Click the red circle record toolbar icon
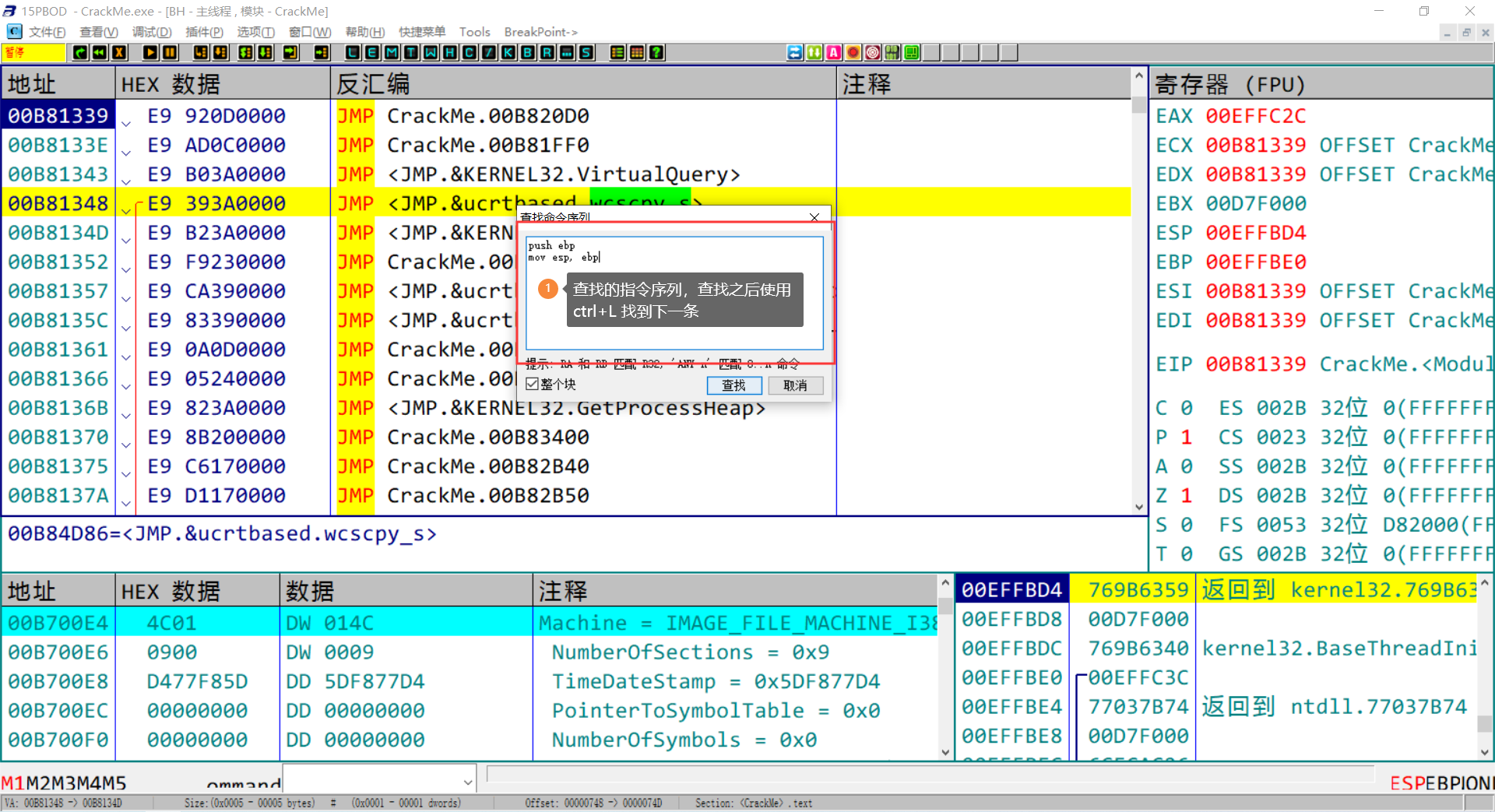Screen dimensions: 1495x812 pyautogui.click(x=853, y=52)
